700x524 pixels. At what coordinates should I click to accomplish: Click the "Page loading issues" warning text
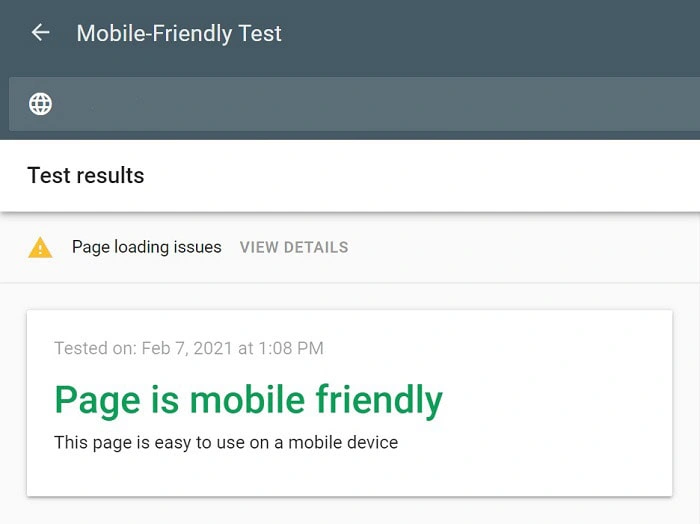[x=147, y=247]
